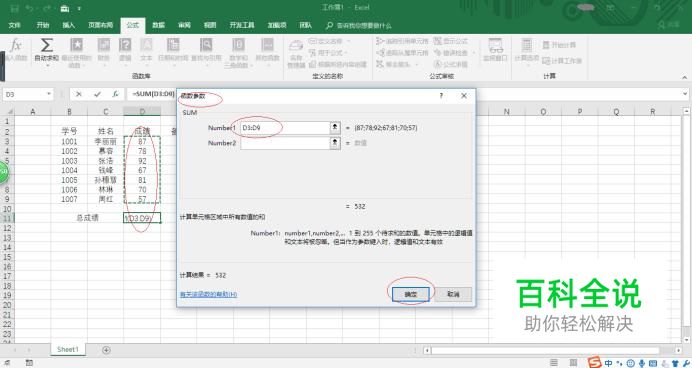Select the Sheet1 worksheet tab
The image size is (692, 368).
point(68,349)
